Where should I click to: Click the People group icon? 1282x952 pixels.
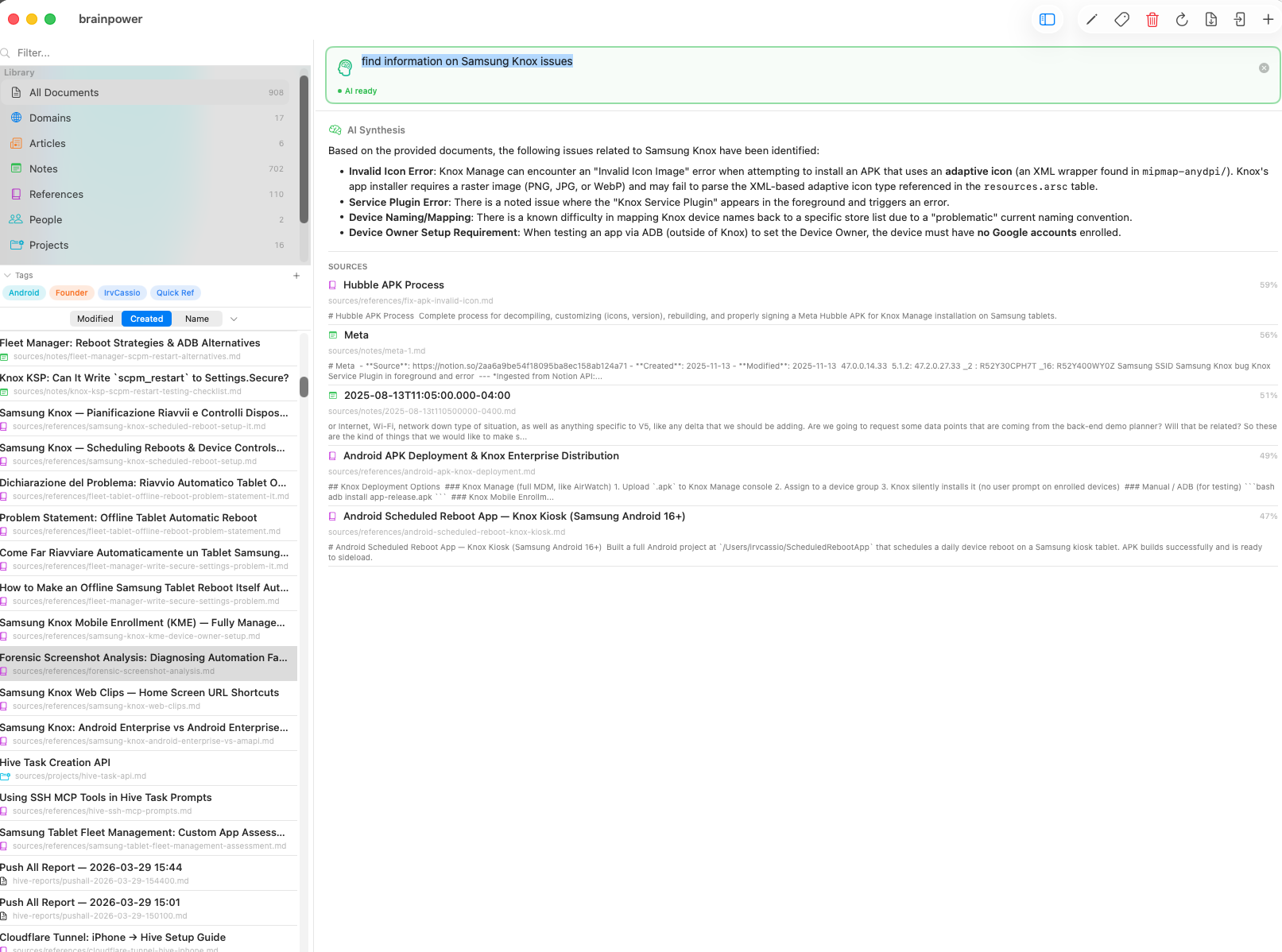pos(16,219)
